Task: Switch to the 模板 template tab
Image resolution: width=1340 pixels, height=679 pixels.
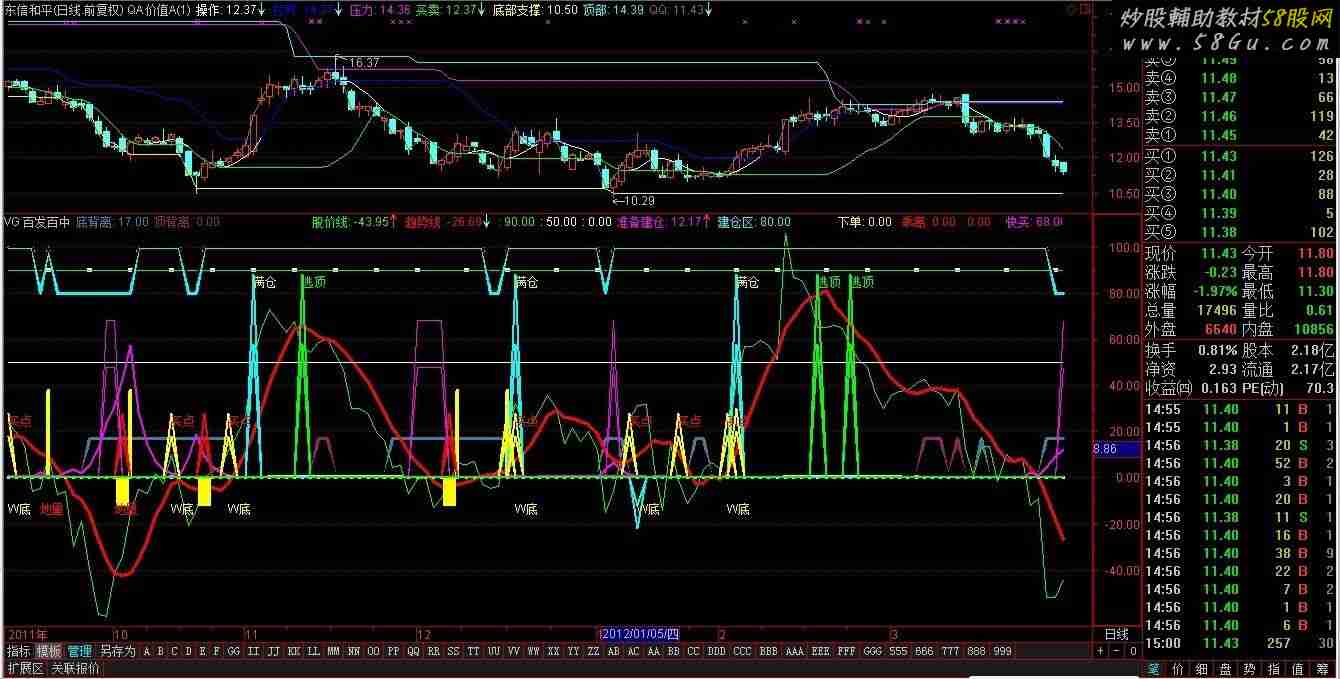Action: (x=50, y=651)
